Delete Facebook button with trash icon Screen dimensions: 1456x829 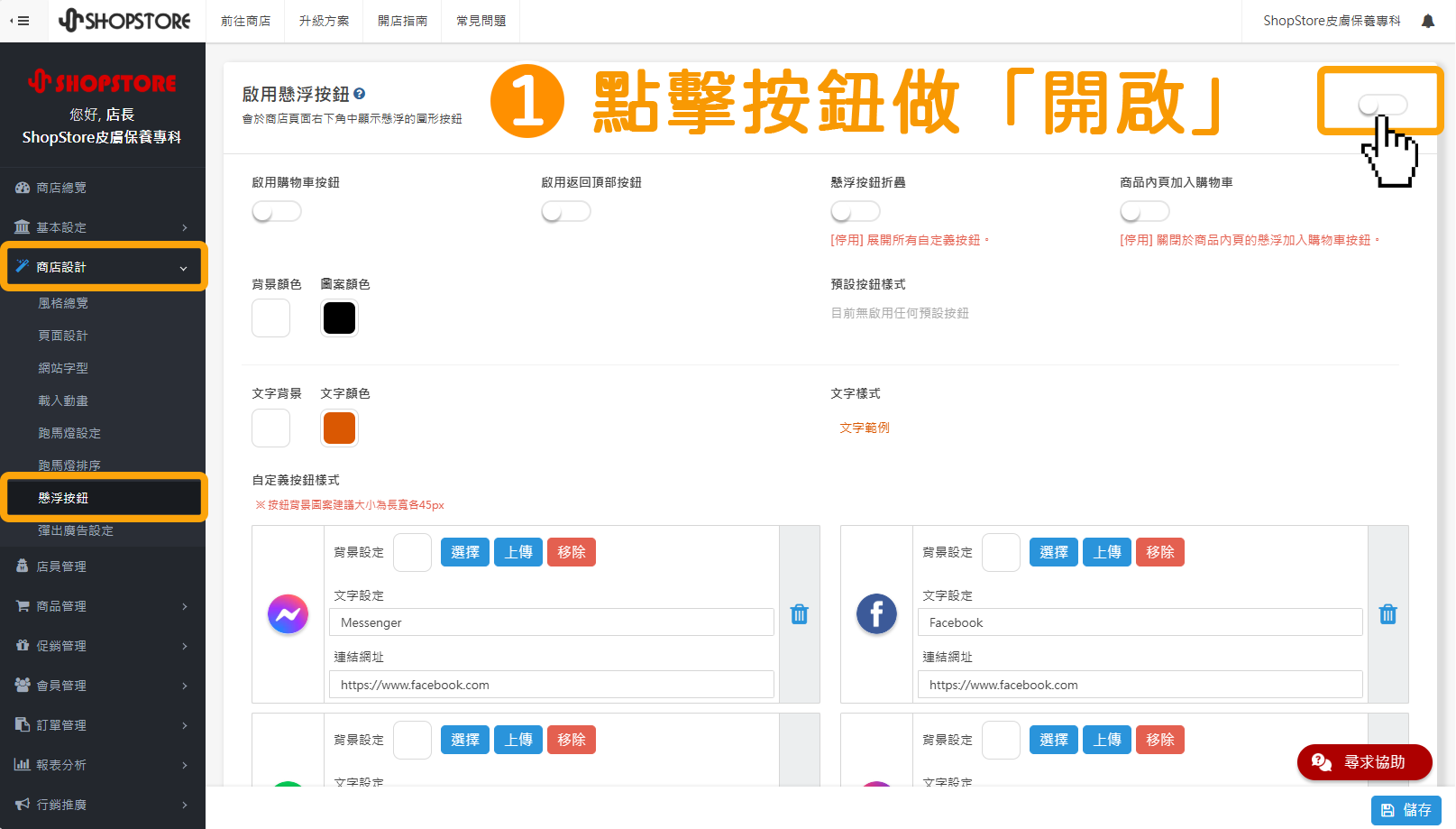[1388, 614]
